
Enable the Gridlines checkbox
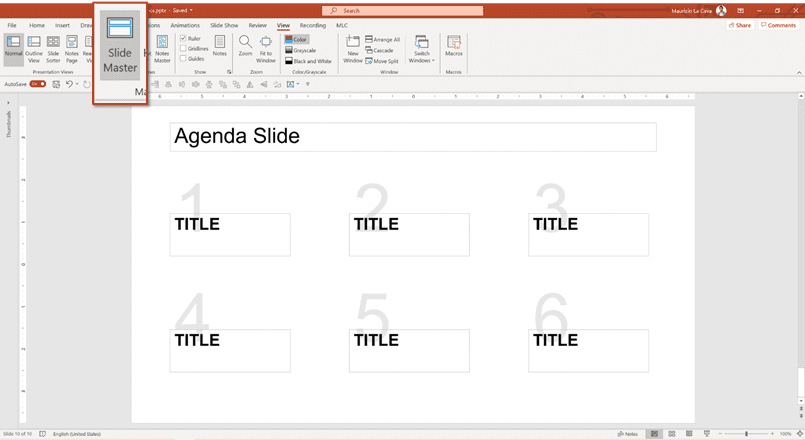coord(183,48)
